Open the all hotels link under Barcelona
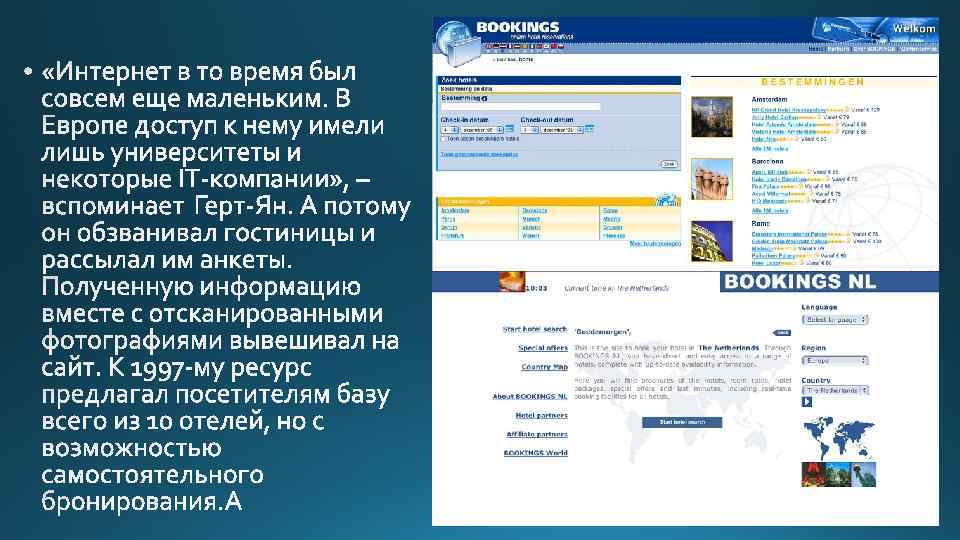Screen dimensions: 960x540 coord(770,211)
